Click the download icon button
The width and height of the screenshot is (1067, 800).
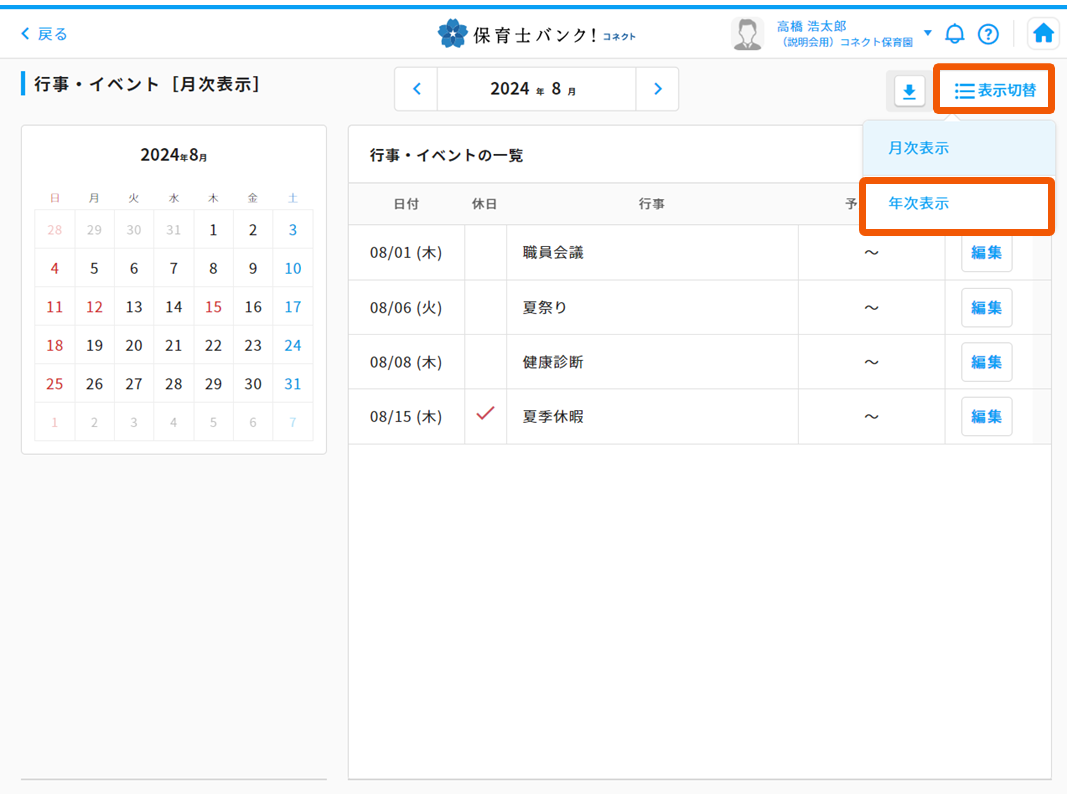909,92
